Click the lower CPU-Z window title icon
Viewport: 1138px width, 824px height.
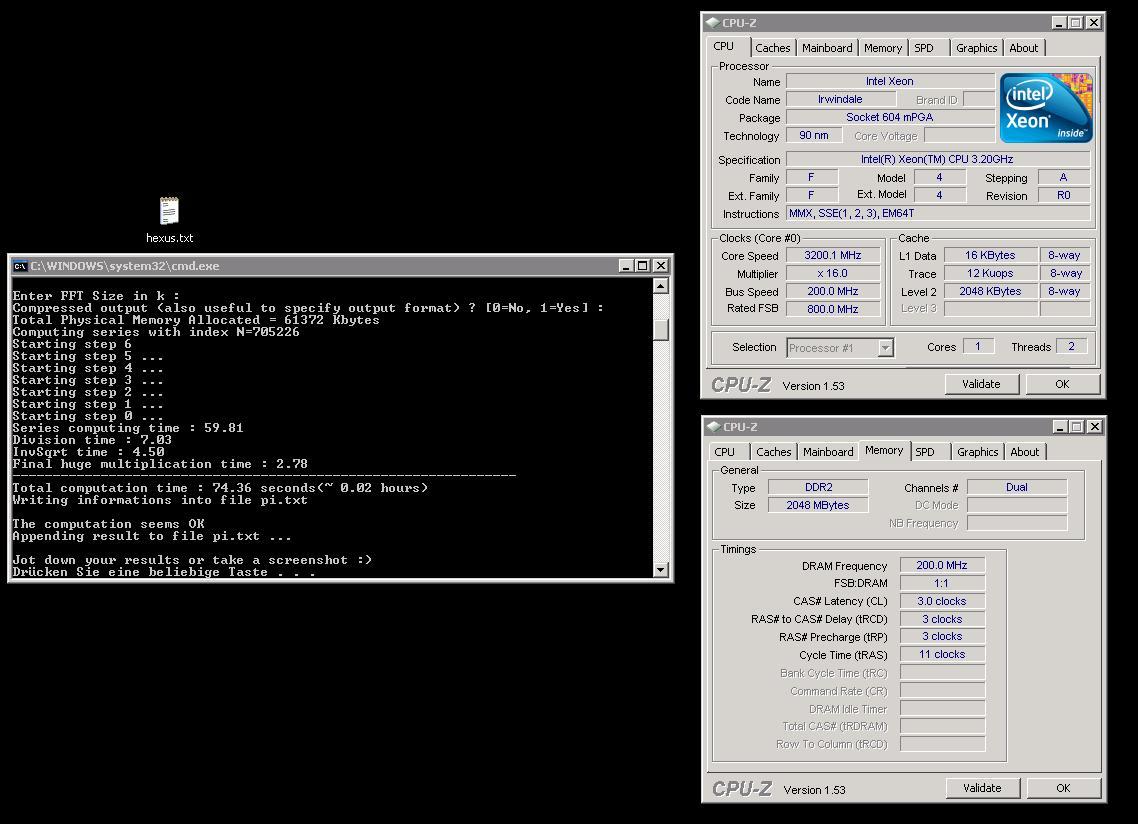point(713,427)
